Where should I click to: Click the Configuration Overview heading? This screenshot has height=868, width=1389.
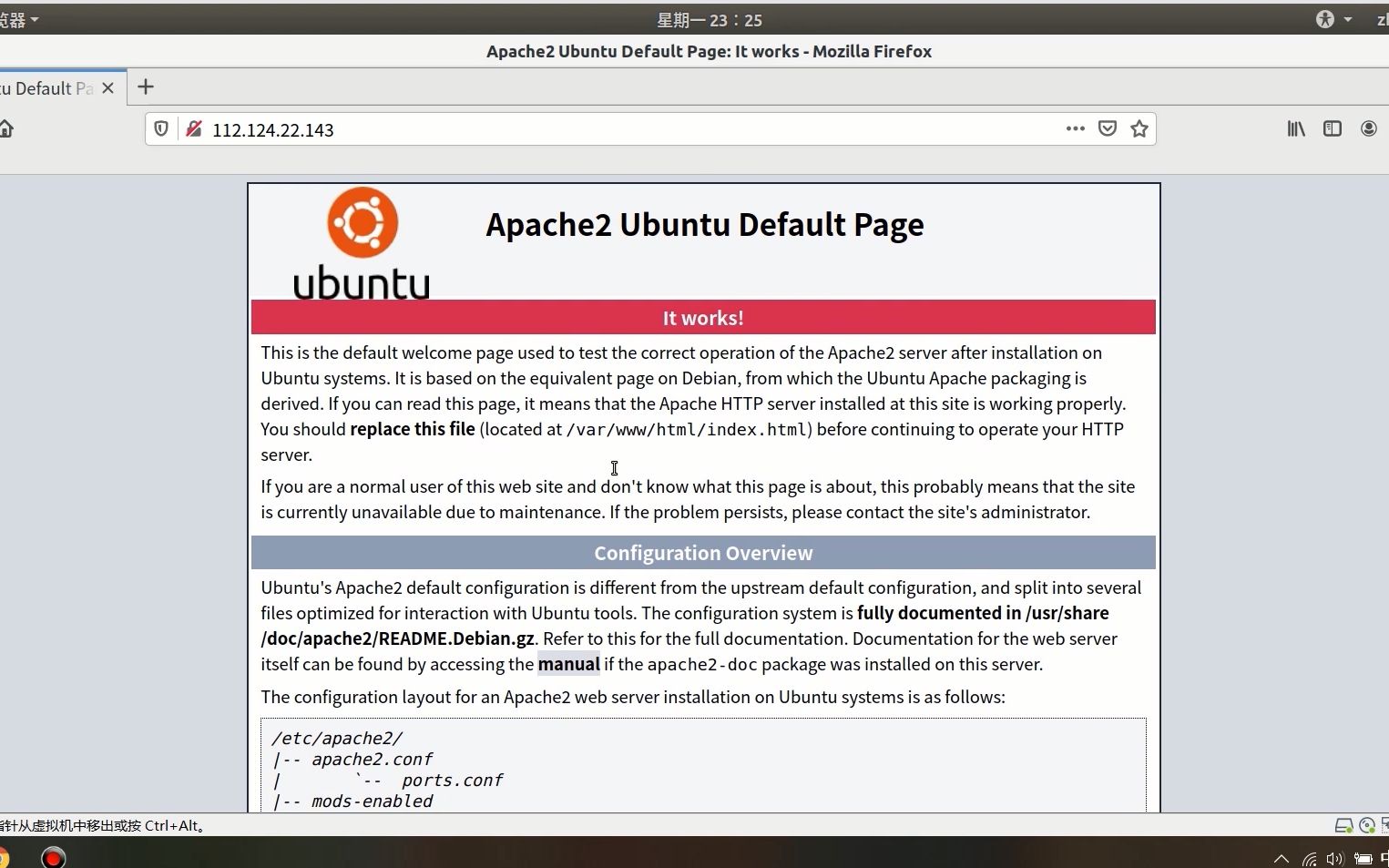coord(703,553)
